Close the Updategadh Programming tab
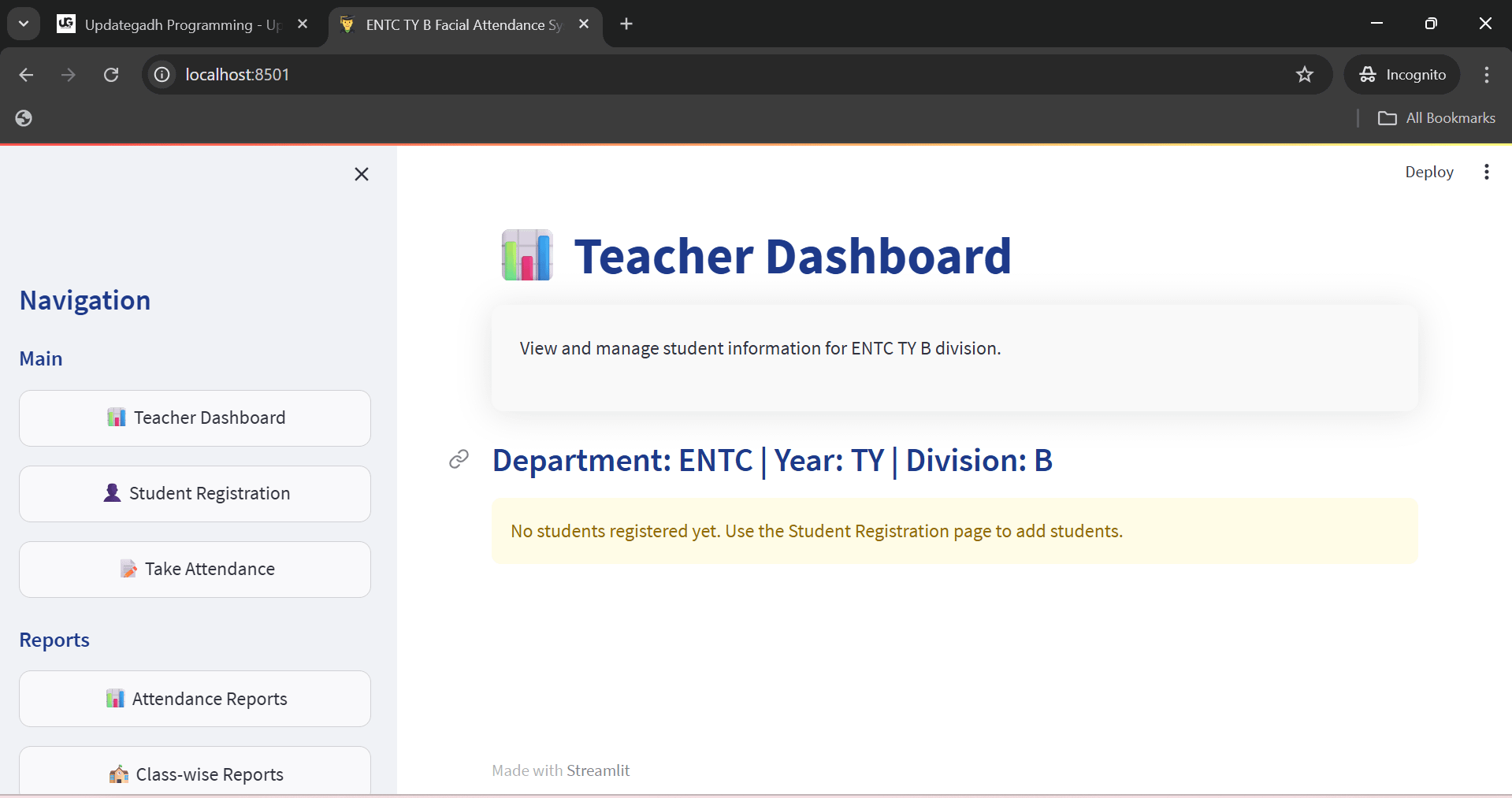The image size is (1512, 798). (303, 24)
